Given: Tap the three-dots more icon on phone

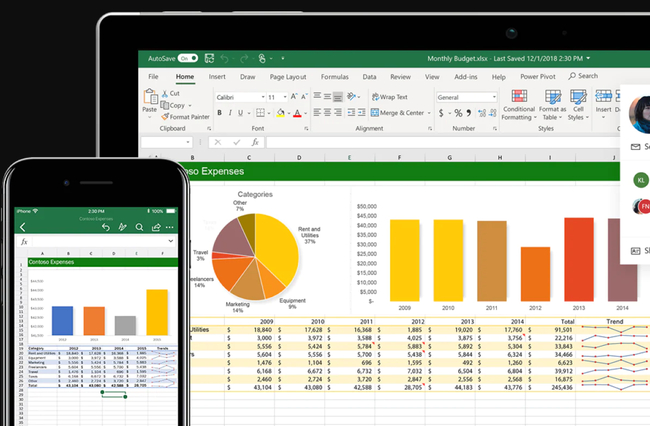Looking at the screenshot, I should tap(170, 227).
